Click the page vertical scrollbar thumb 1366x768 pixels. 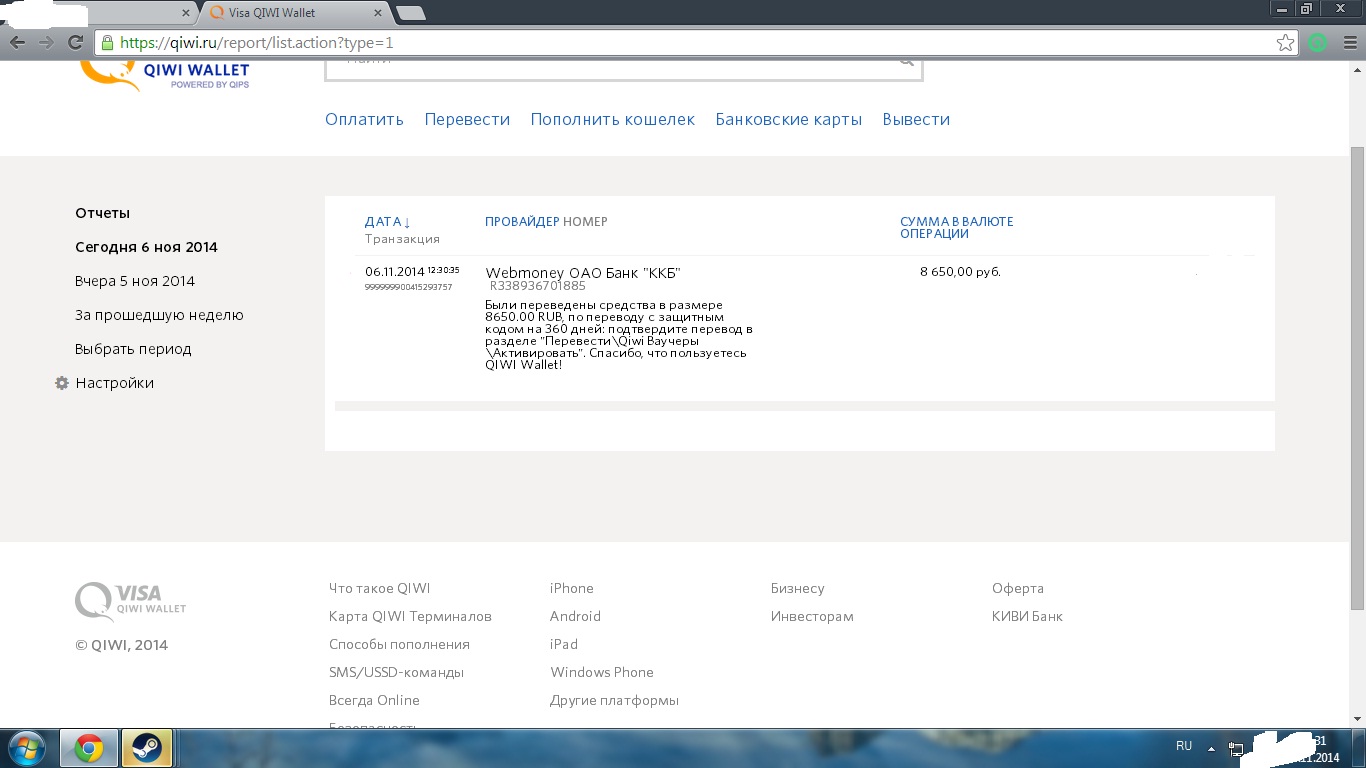pyautogui.click(x=1357, y=377)
